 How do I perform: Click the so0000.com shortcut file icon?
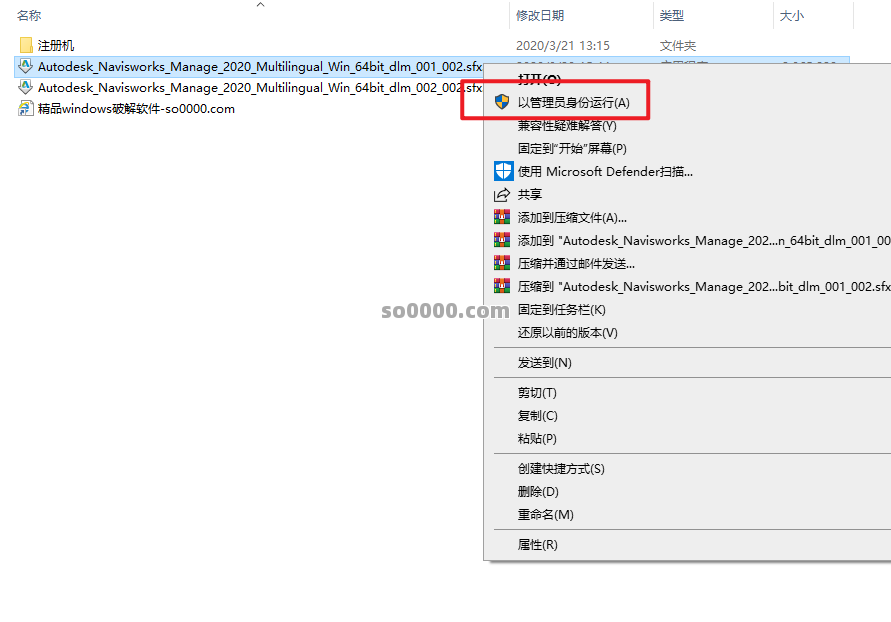coord(26,108)
